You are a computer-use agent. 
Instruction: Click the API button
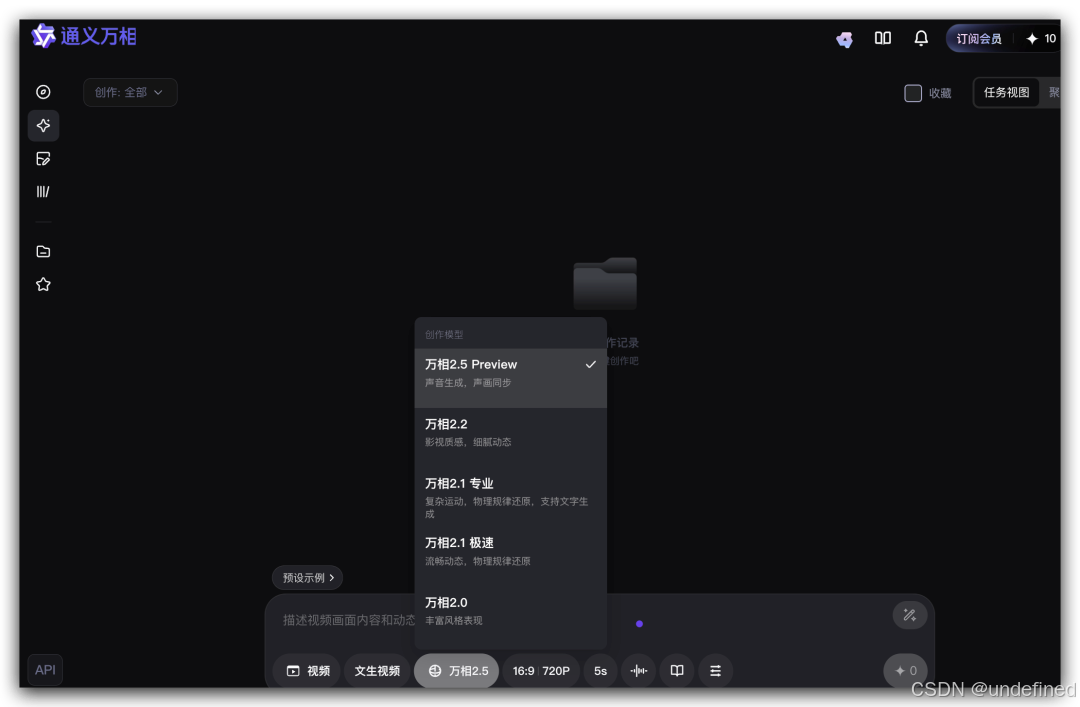pyautogui.click(x=45, y=670)
